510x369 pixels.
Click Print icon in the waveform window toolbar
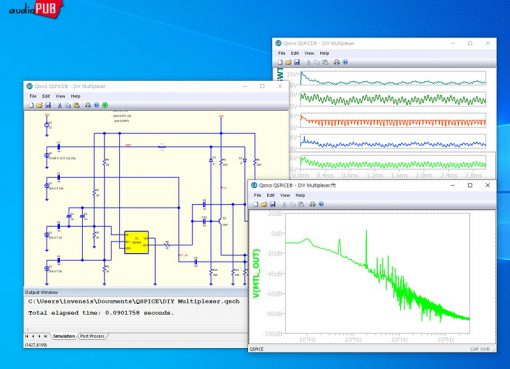click(x=337, y=62)
